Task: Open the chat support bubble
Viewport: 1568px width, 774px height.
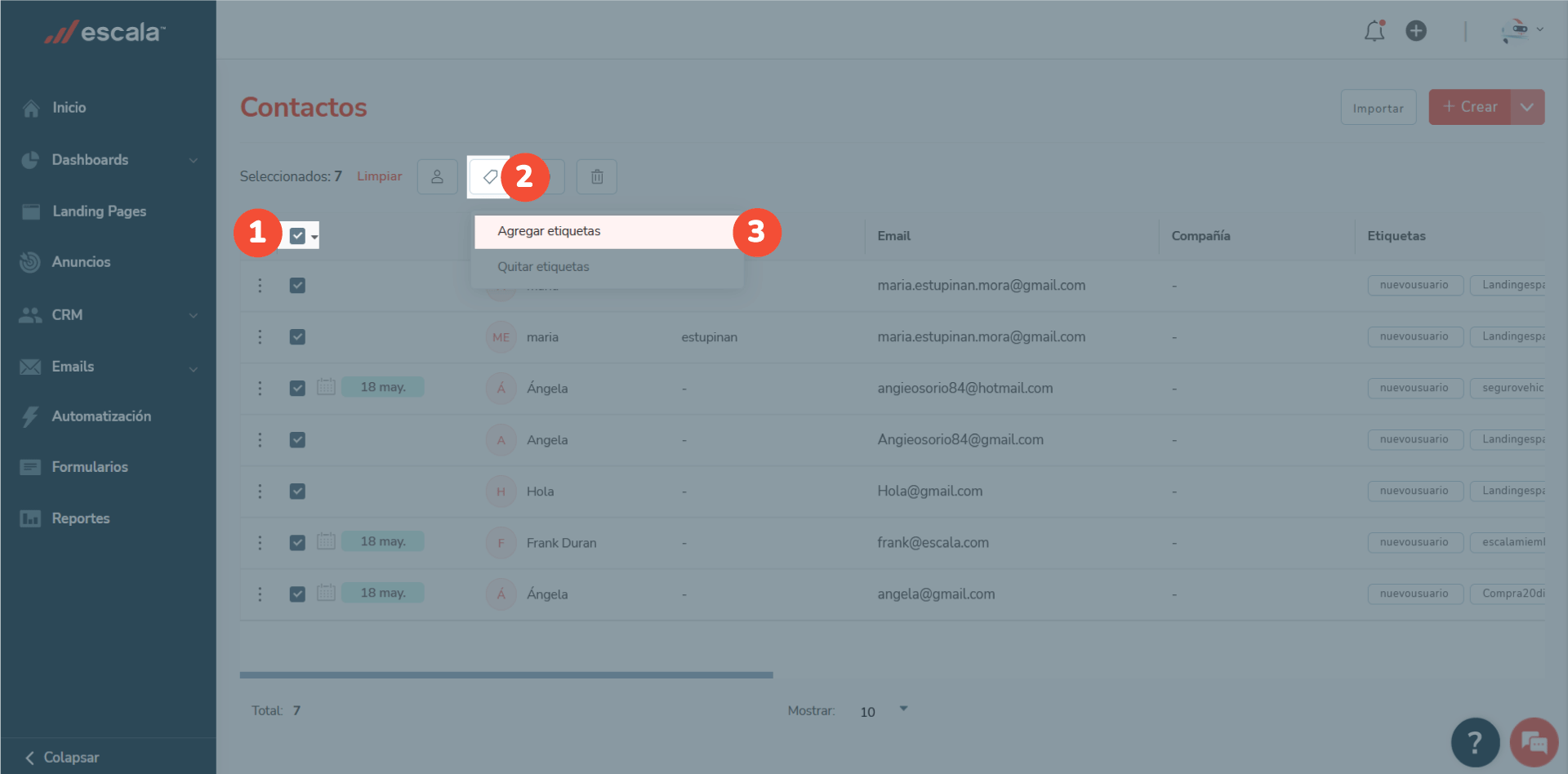Action: (x=1534, y=742)
